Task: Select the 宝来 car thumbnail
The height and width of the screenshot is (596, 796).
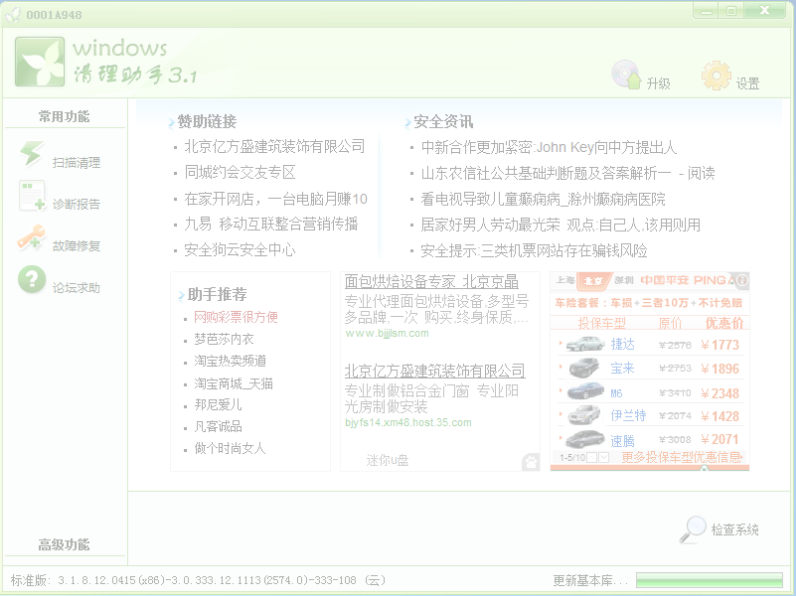Action: pyautogui.click(x=585, y=368)
